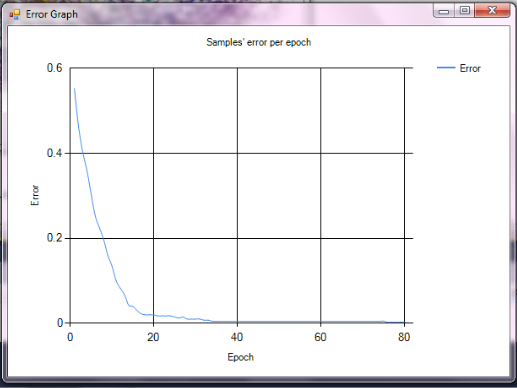Click the Error Graph title bar text
The height and width of the screenshot is (388, 517).
52,15
